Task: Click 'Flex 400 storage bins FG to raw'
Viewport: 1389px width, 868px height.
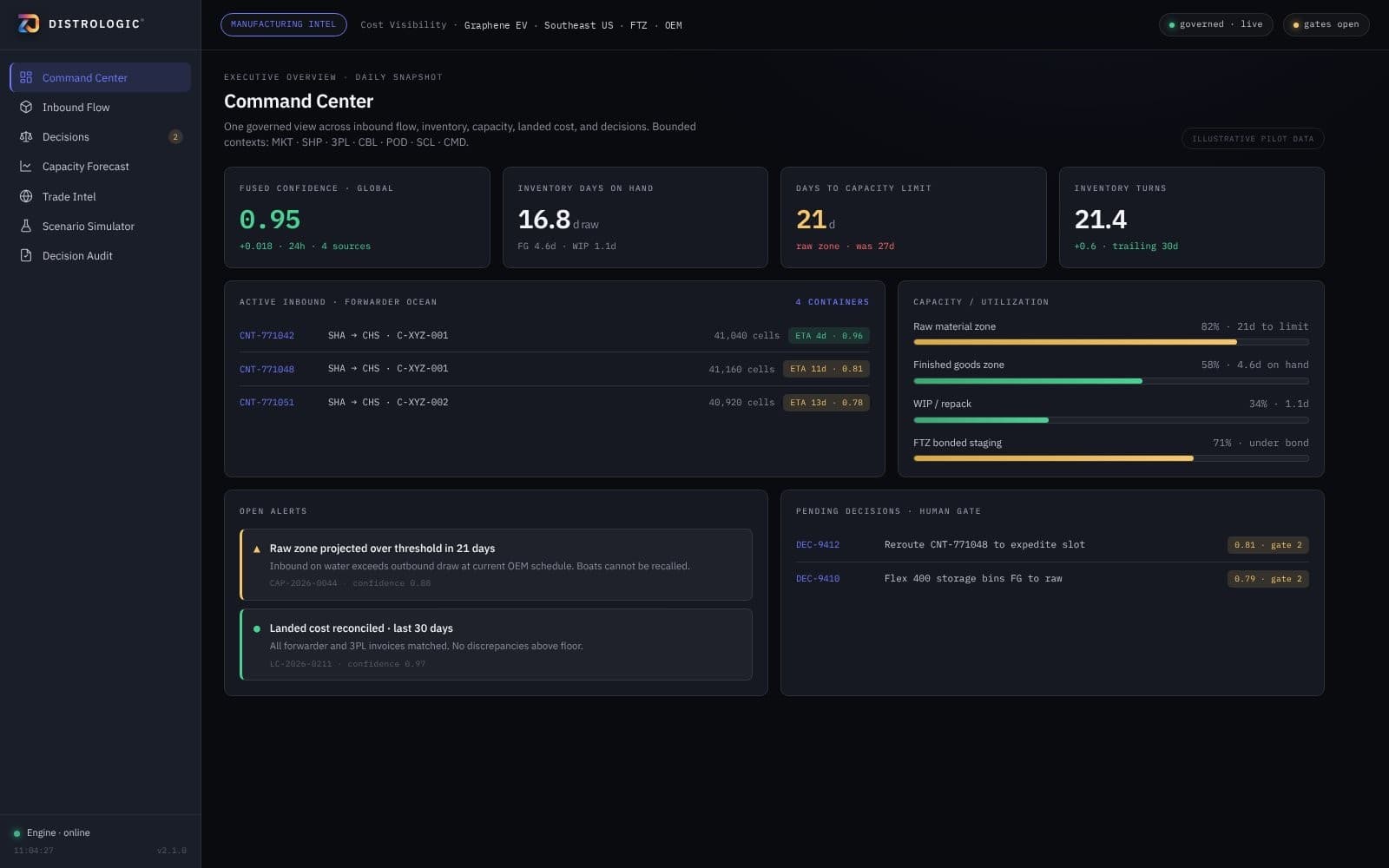Action: (x=973, y=579)
